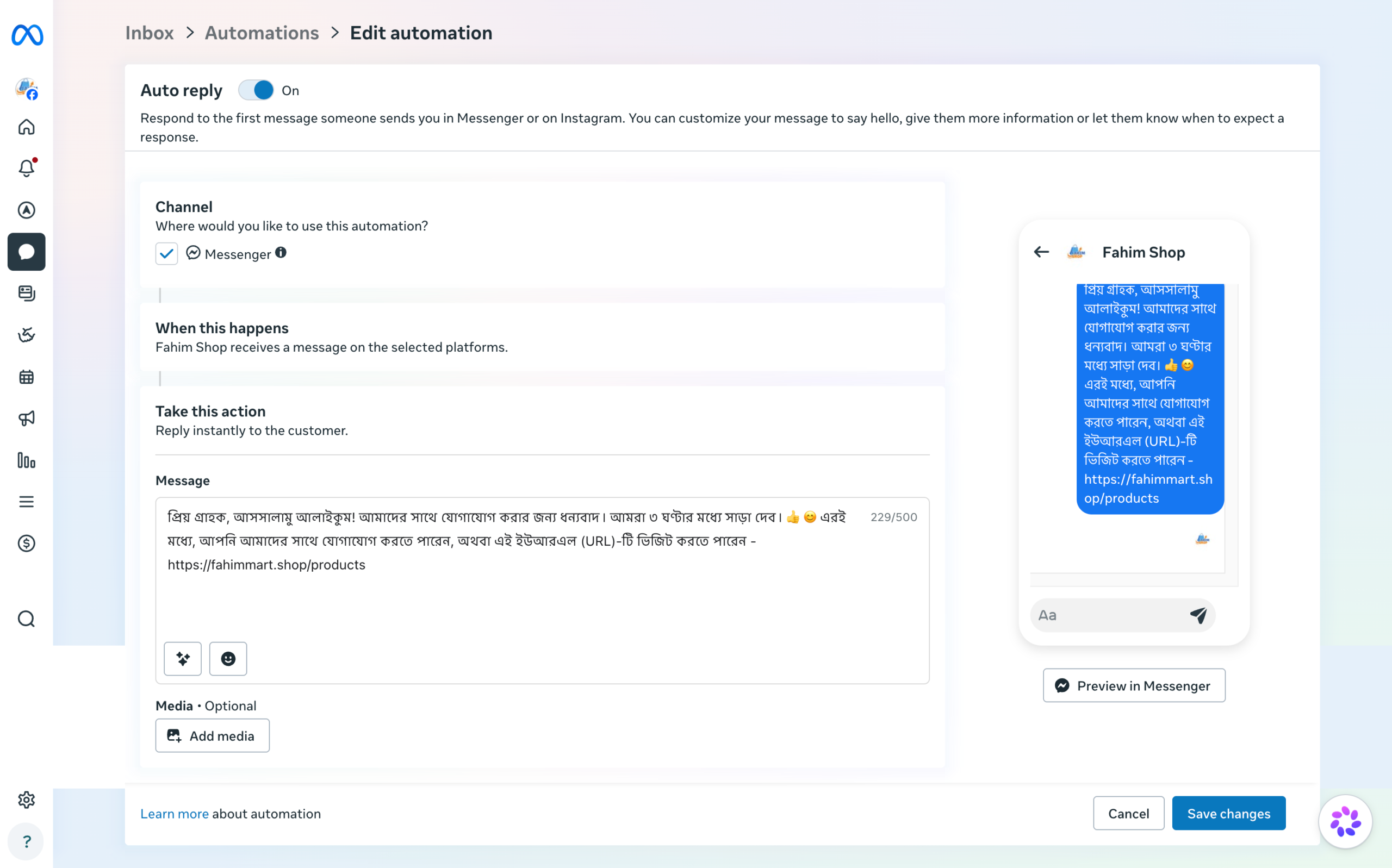Click into the Message text area

click(x=542, y=590)
